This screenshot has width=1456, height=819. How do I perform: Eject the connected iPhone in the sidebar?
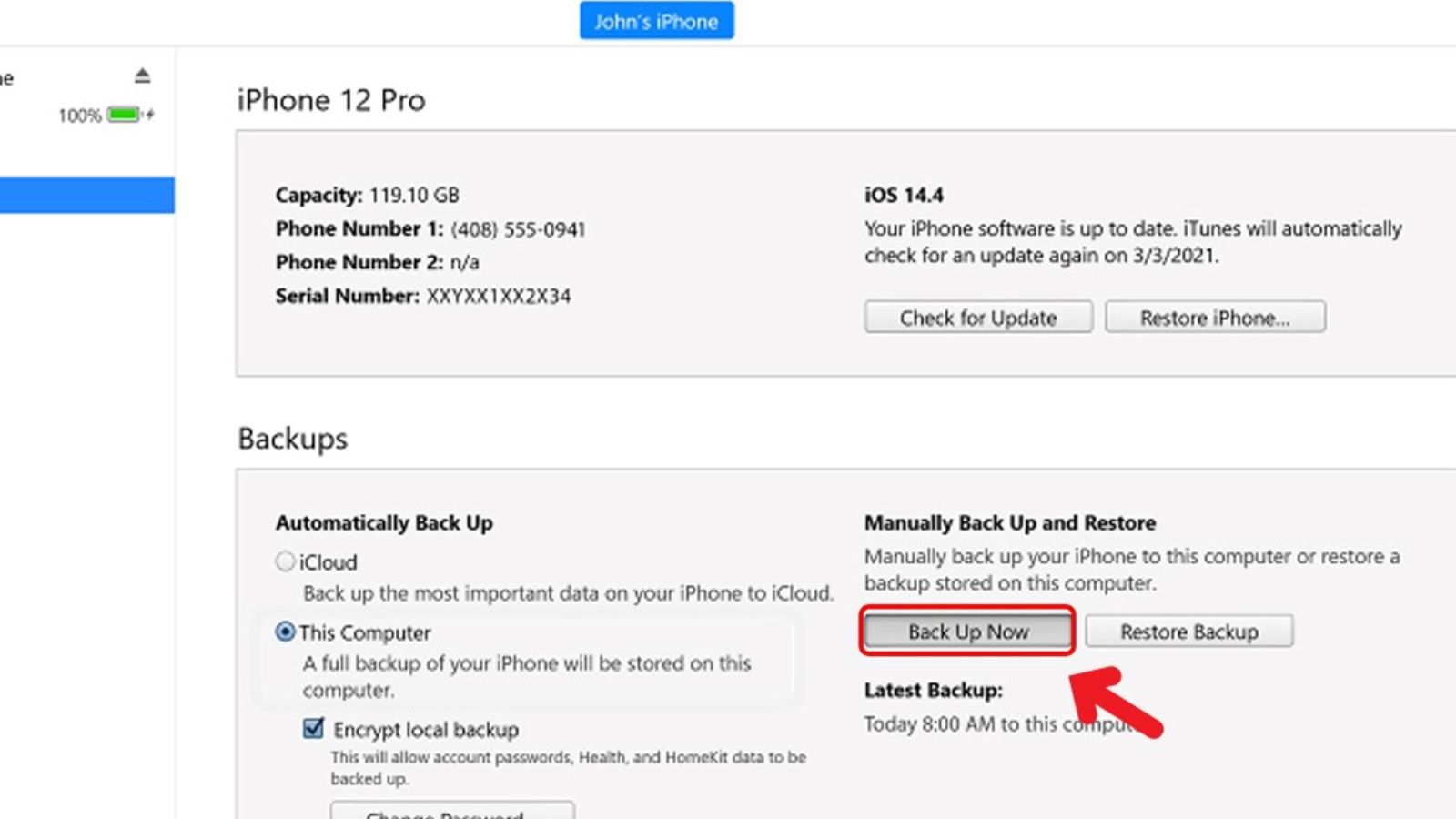142,76
